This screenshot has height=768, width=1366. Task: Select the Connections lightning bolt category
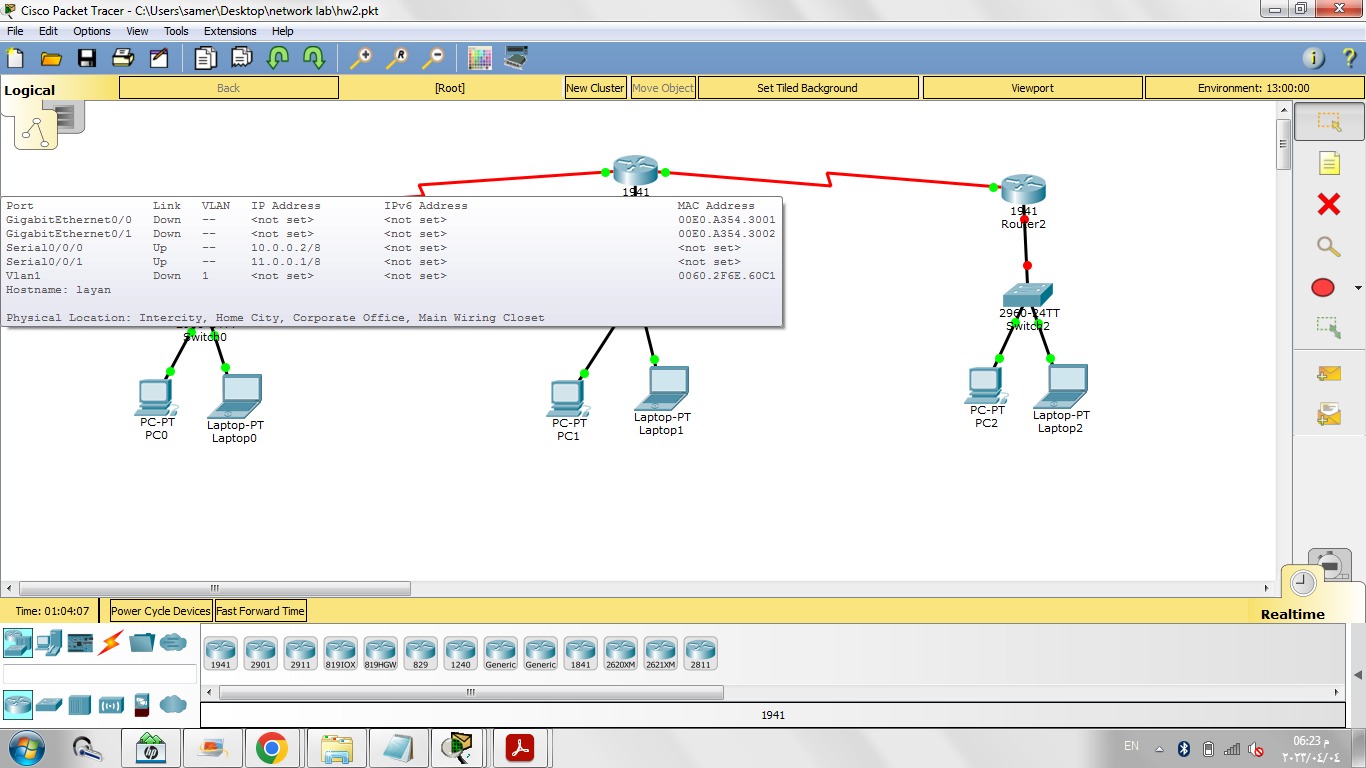[x=111, y=642]
